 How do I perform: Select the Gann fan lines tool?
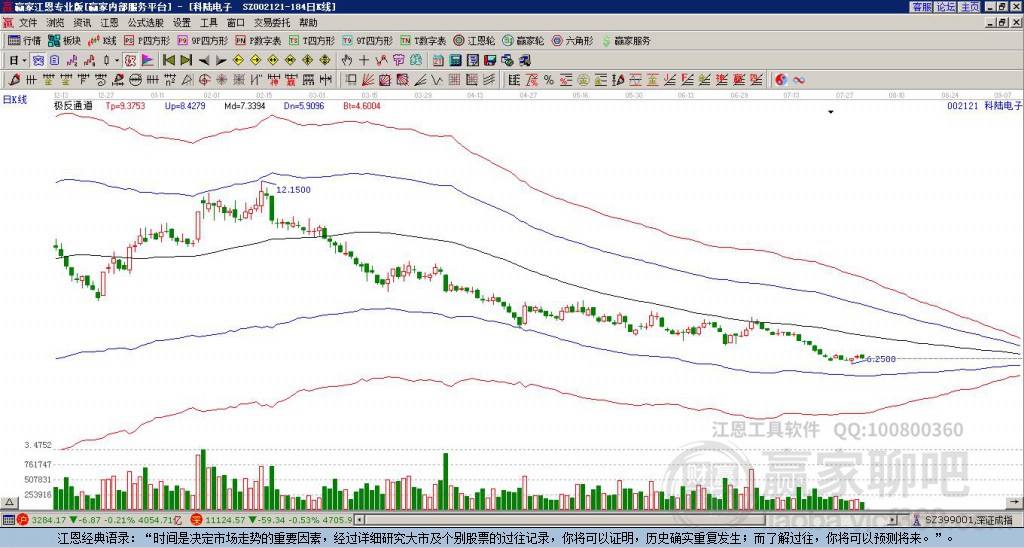[368, 80]
